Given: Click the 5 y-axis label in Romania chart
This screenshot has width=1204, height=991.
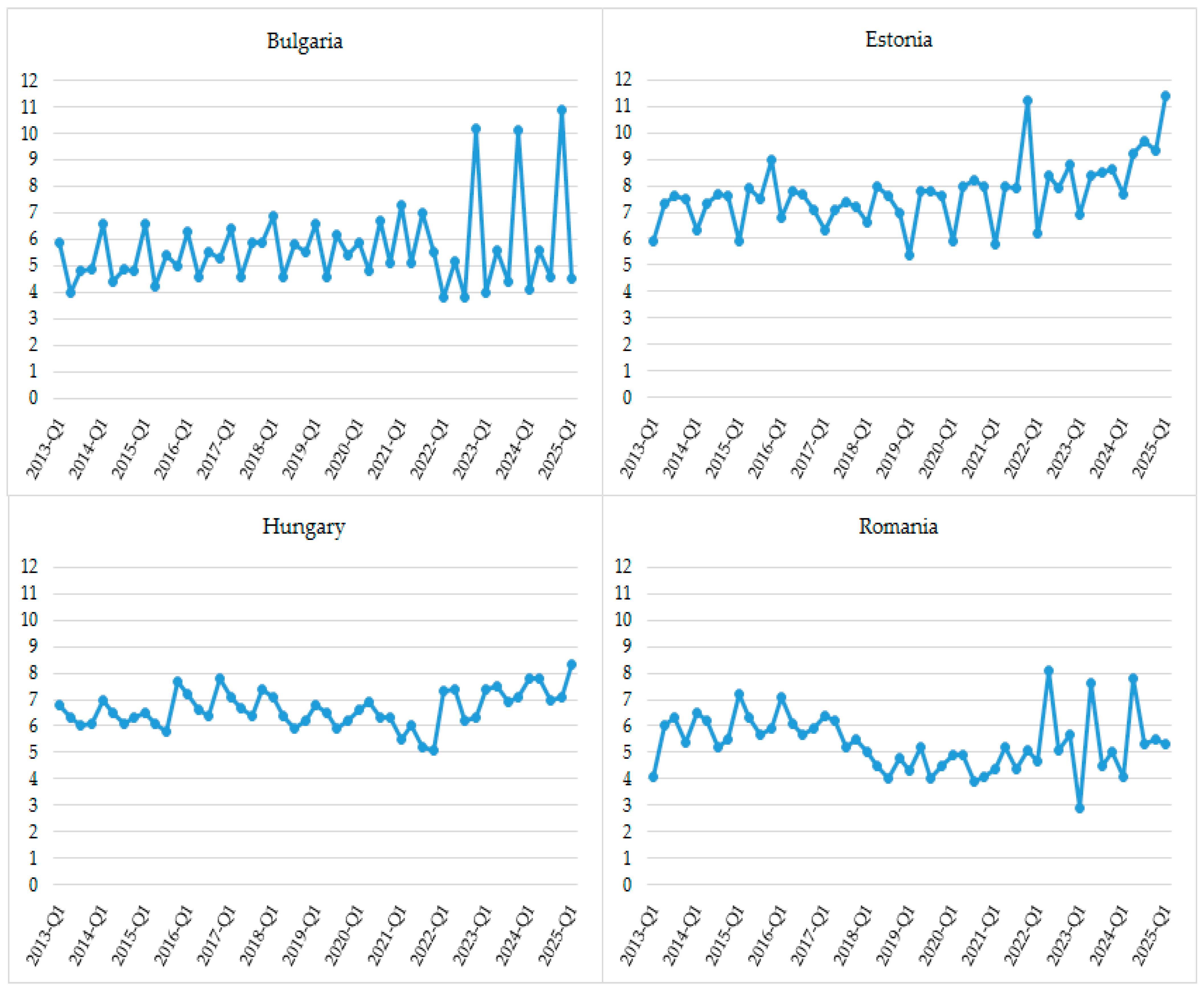Looking at the screenshot, I should (x=627, y=753).
